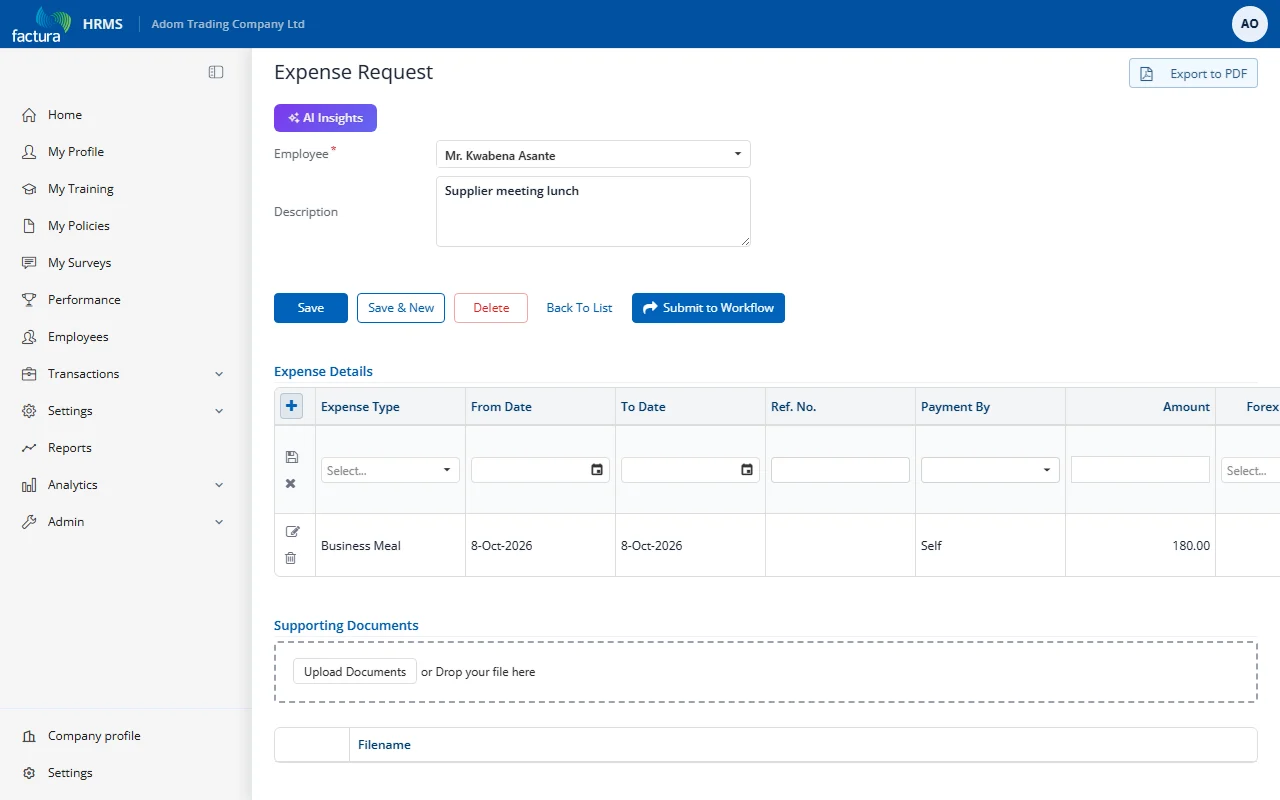The height and width of the screenshot is (800, 1280).
Task: Click the Company profile building icon
Action: [x=29, y=736]
